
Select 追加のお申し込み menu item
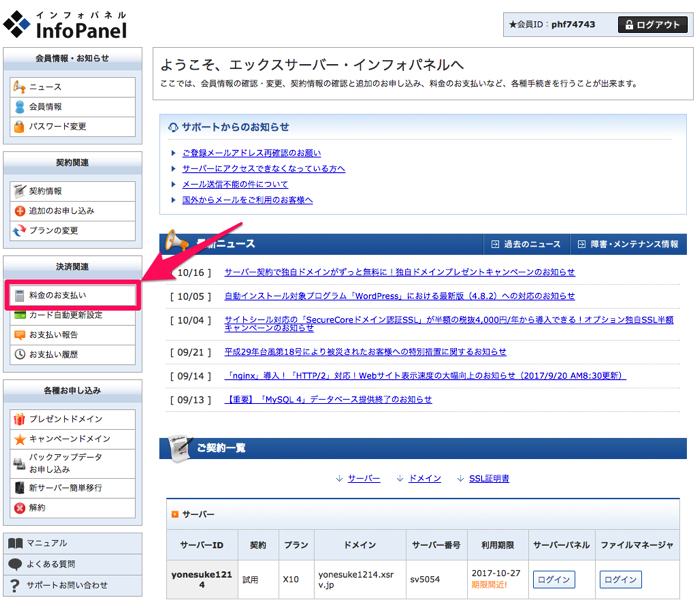[x=73, y=211]
